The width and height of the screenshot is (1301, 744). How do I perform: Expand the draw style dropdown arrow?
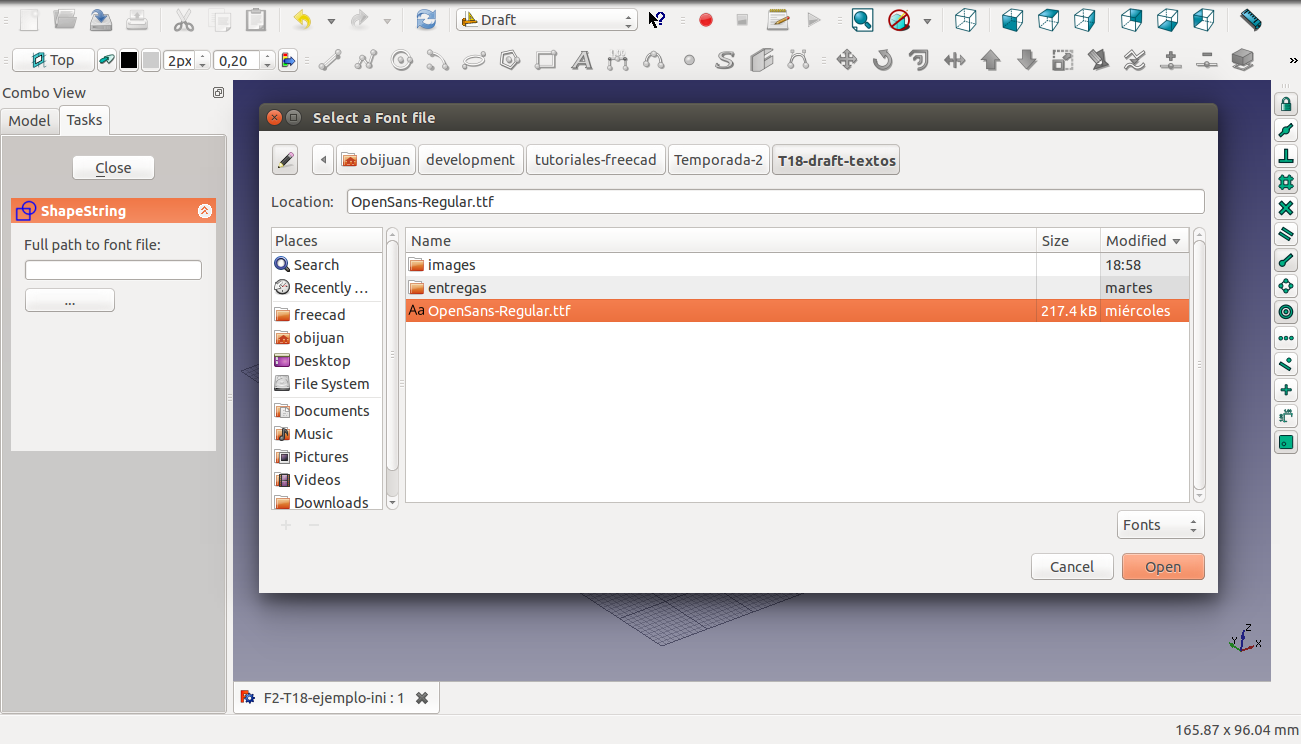[x=927, y=21]
